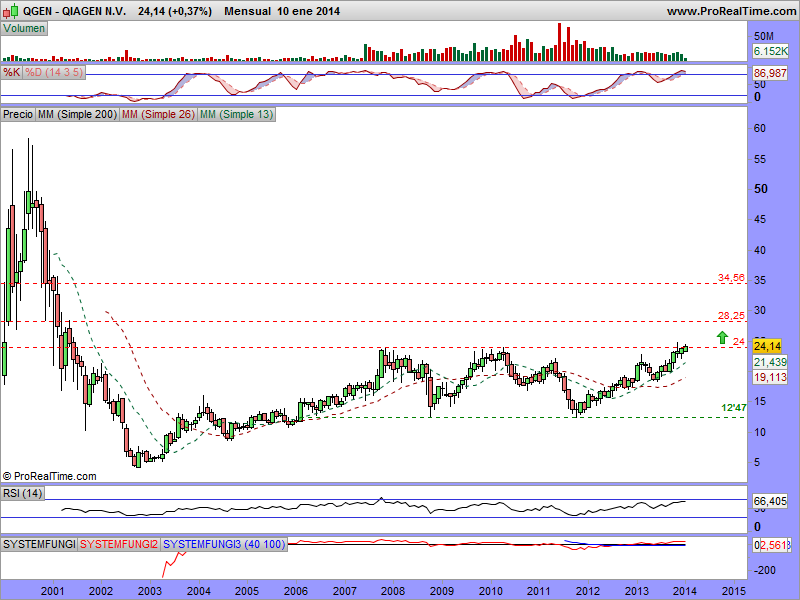The height and width of the screenshot is (600, 800).
Task: Click the 2008 label on time axis
Action: pos(393,591)
